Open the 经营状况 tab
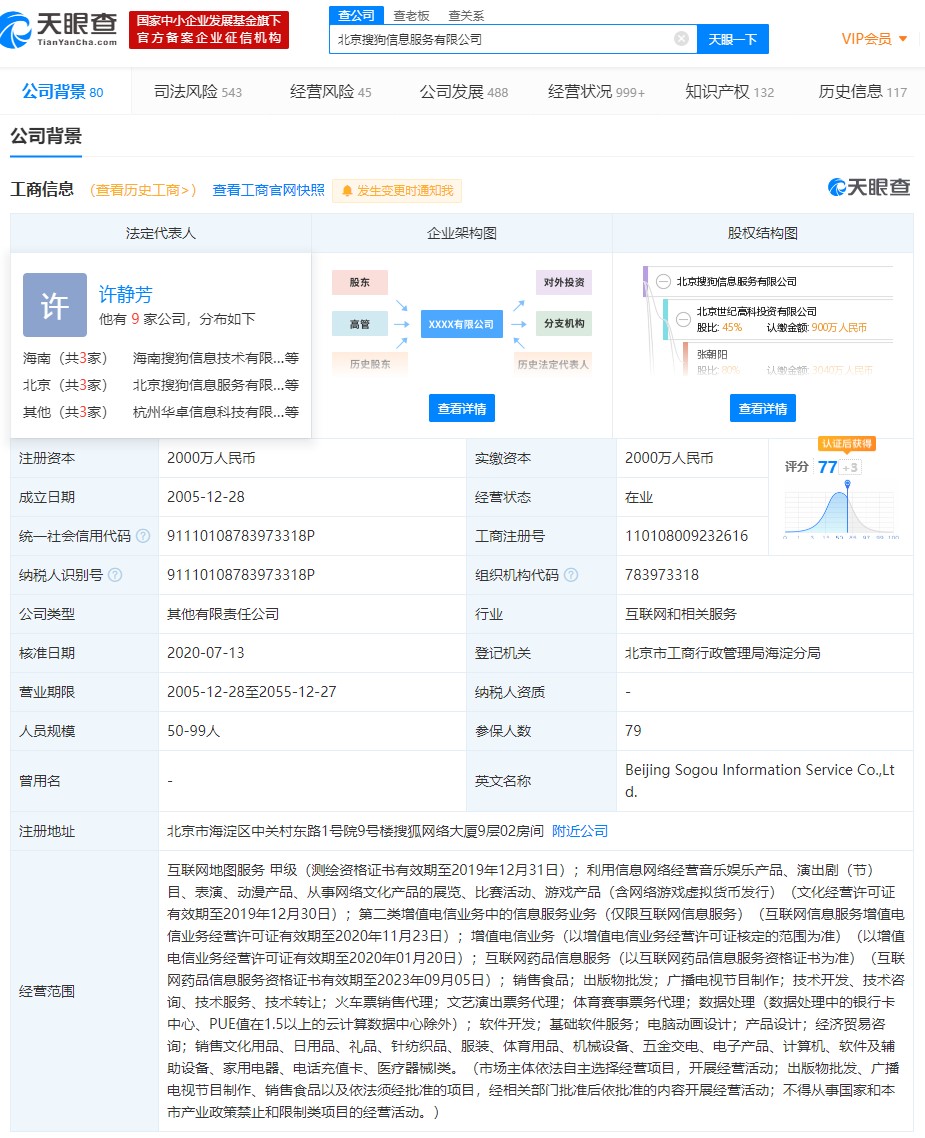The height and width of the screenshot is (1138, 925). (x=596, y=91)
